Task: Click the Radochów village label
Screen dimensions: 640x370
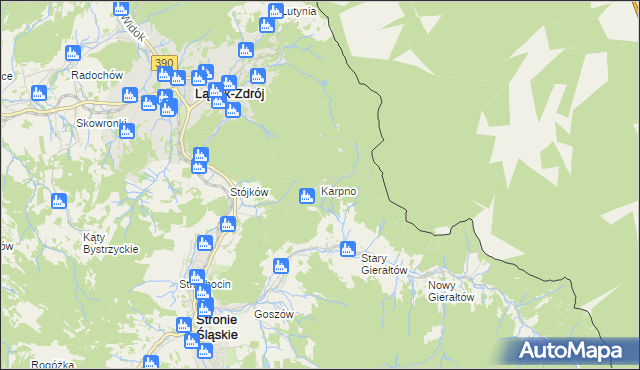Action: pos(97,75)
